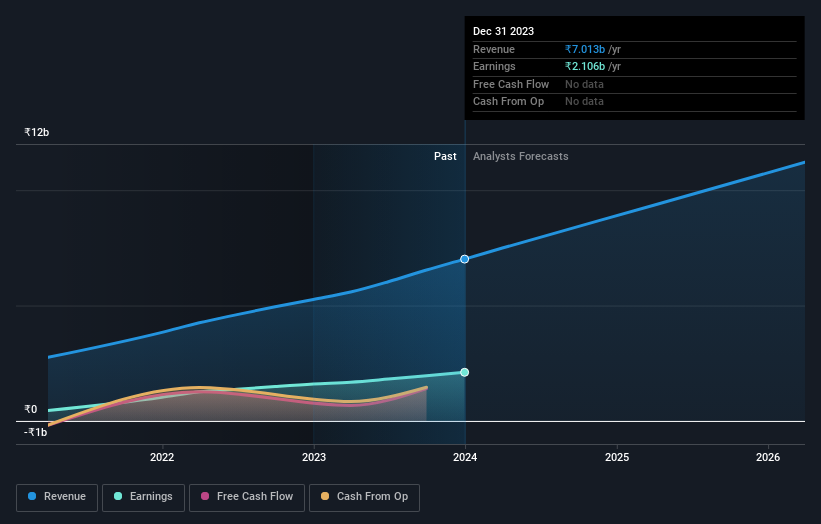Toggle the Free Cash Flow legend button
The image size is (821, 524).
coord(247,497)
